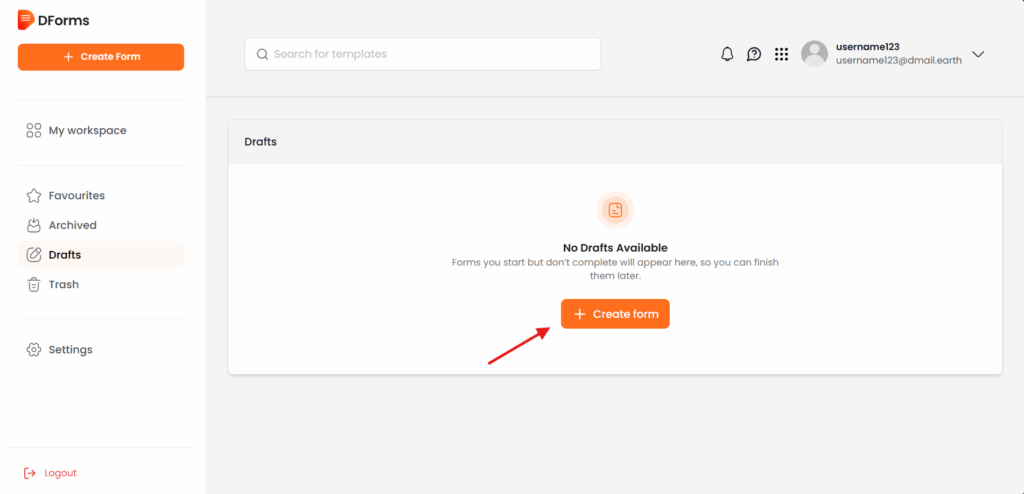Focus the Search for templates field

tap(430, 54)
